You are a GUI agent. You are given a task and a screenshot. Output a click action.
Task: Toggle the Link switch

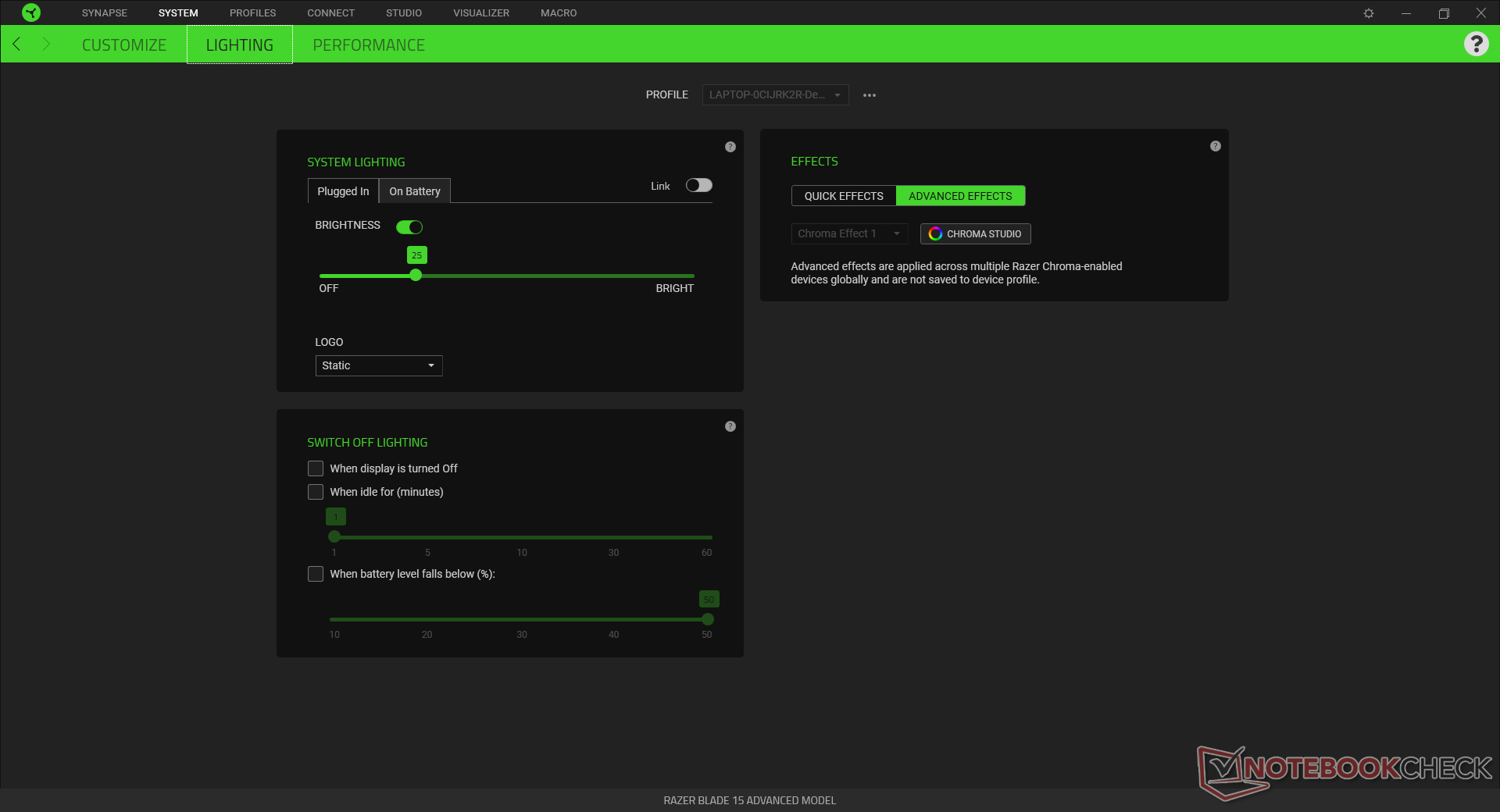click(x=699, y=185)
